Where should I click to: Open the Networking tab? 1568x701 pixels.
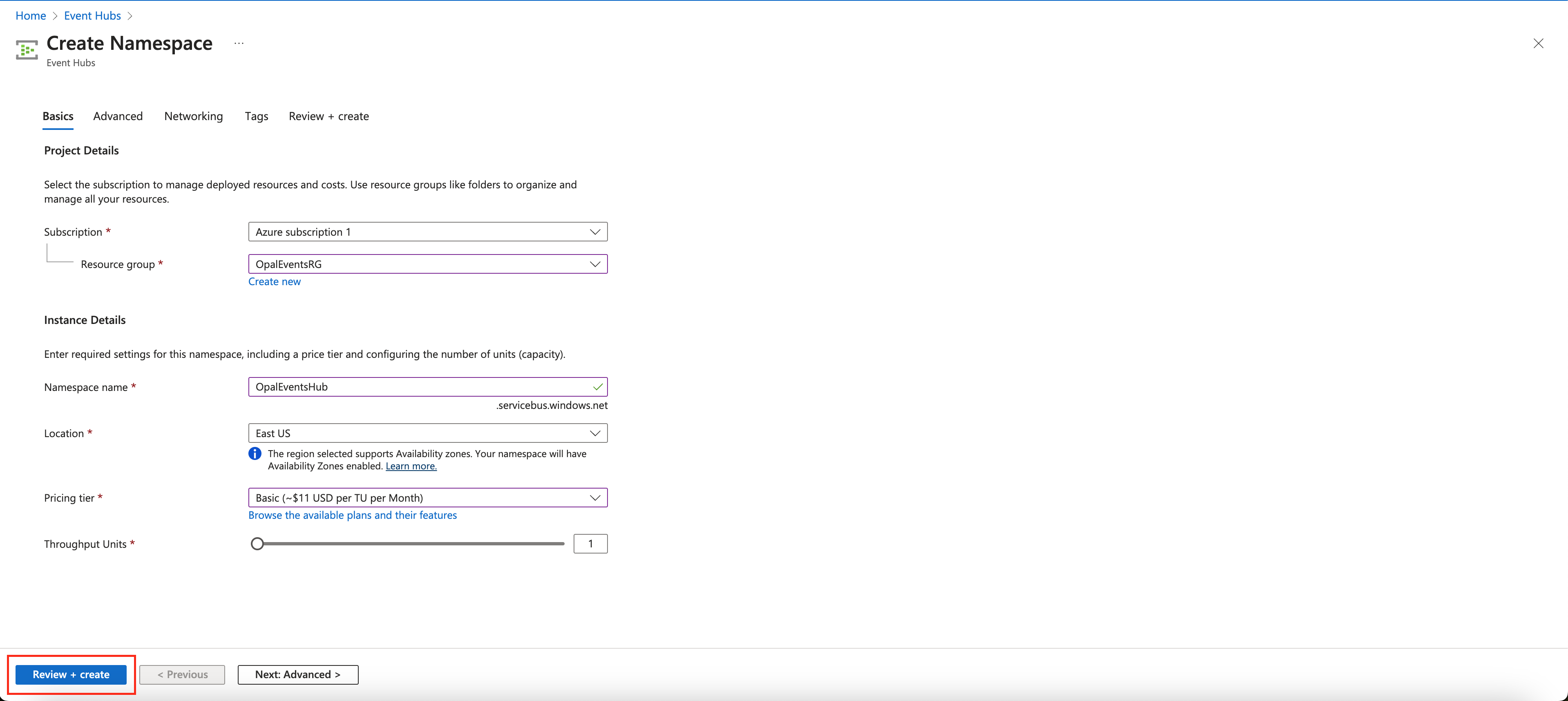194,116
